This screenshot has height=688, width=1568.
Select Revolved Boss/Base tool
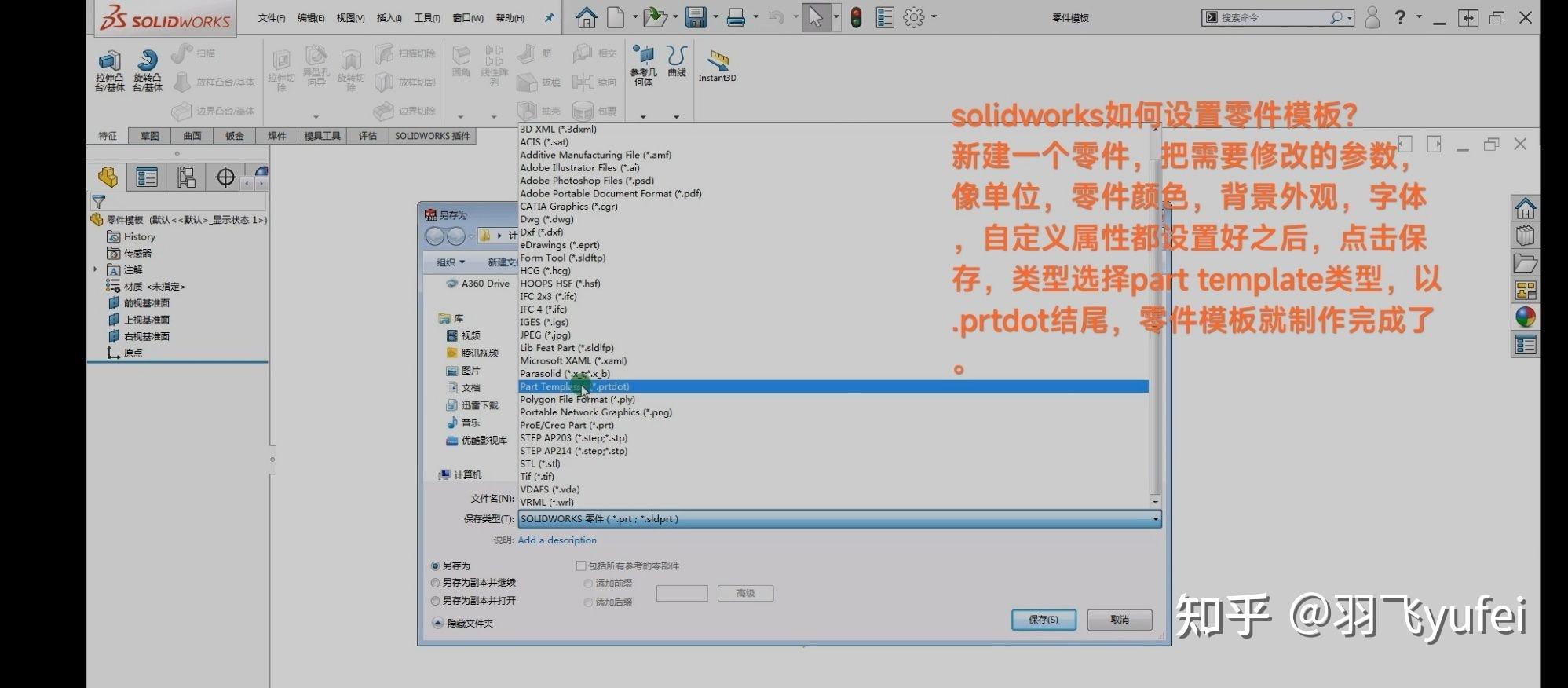[x=147, y=71]
